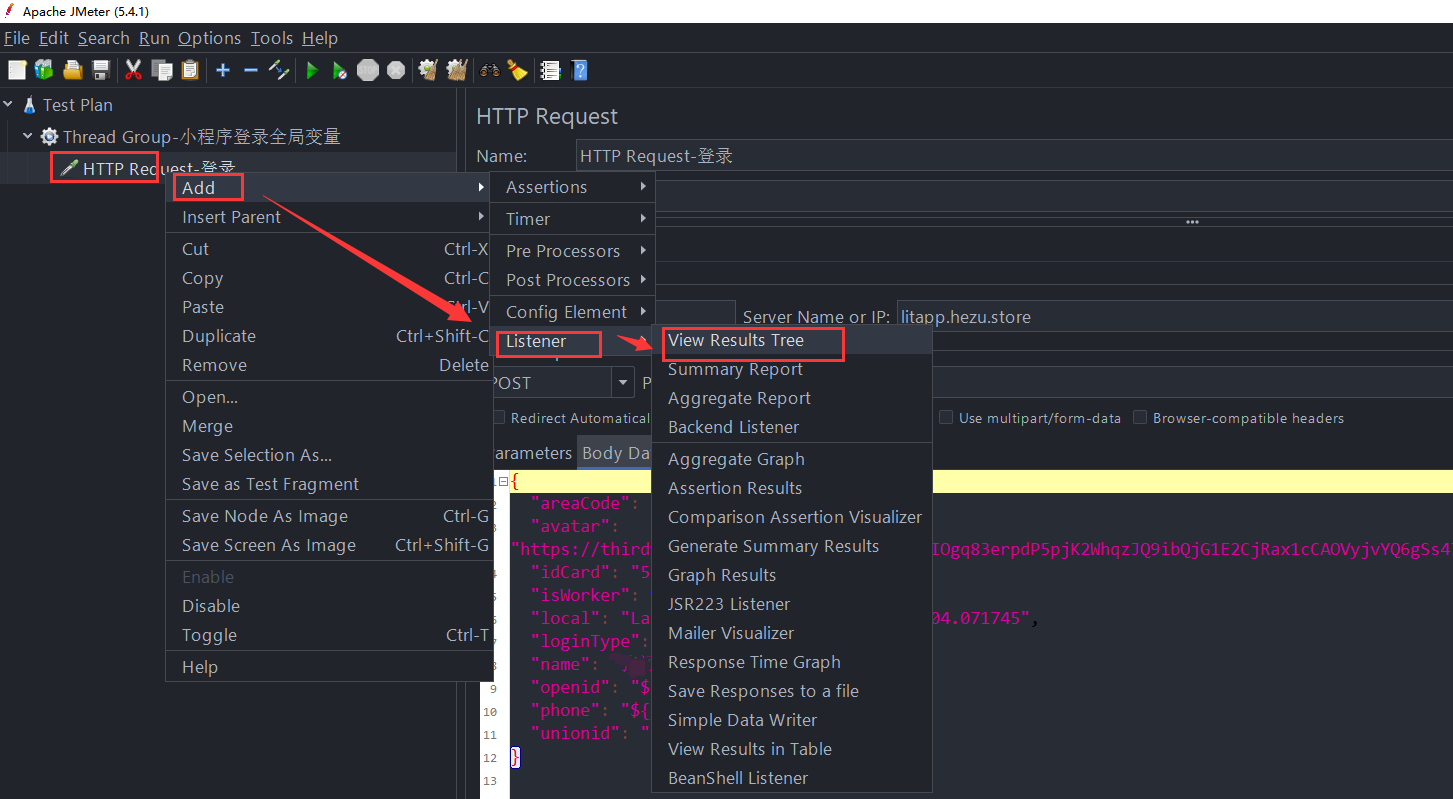This screenshot has width=1453, height=799.
Task: Collapse the Test Plan tree node
Action: pos(8,104)
